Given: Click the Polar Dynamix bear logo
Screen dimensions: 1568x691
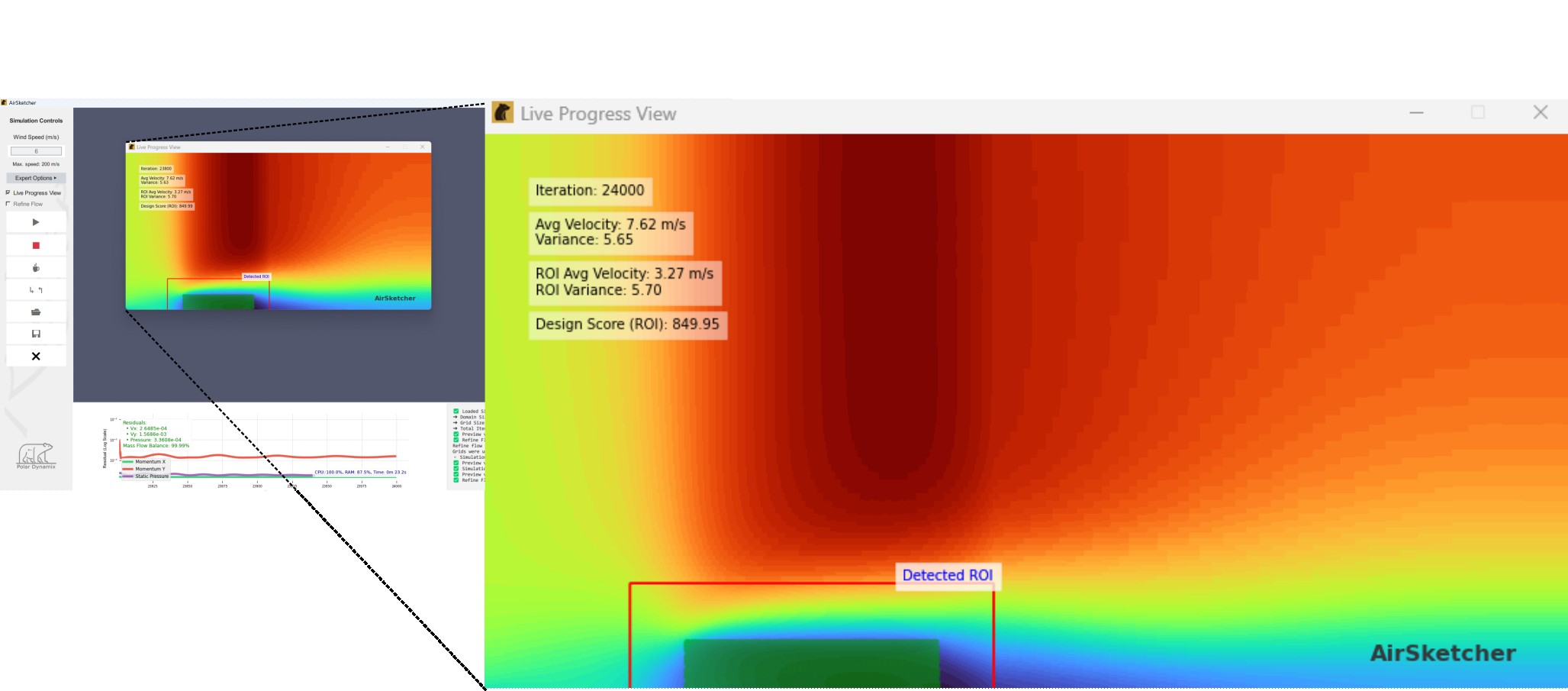Looking at the screenshot, I should pos(36,455).
